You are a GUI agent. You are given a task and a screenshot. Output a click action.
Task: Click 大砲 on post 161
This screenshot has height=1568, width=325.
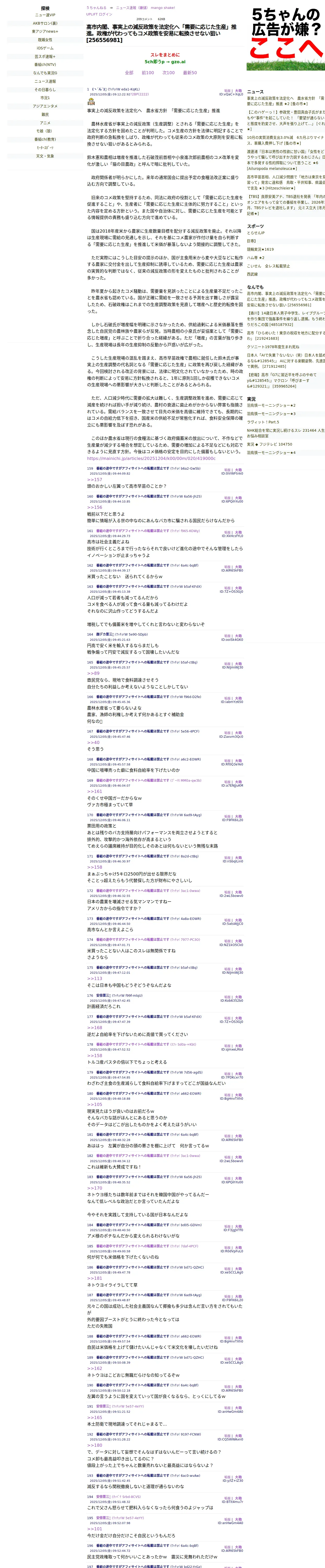click(238, 533)
